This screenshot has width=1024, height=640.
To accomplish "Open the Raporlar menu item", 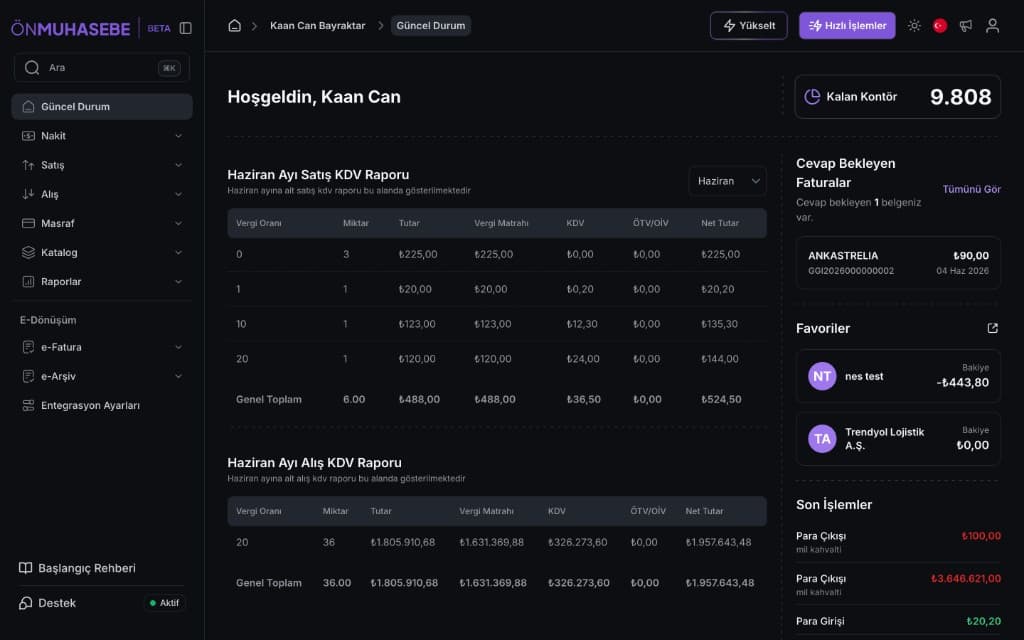I will [x=102, y=281].
